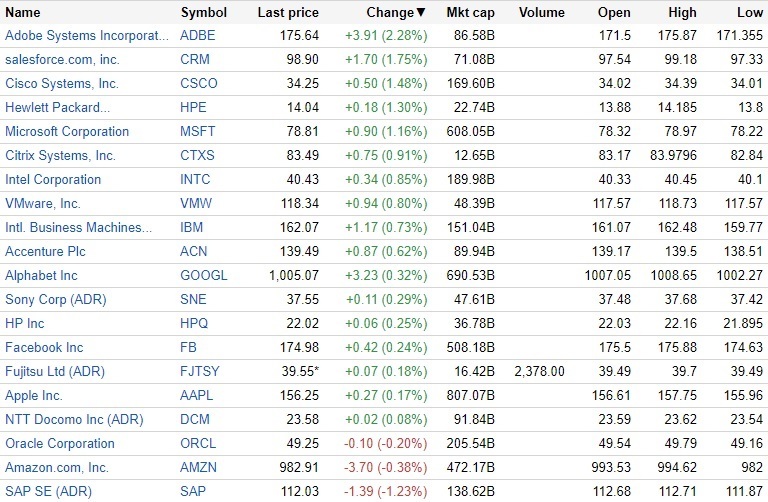Open the Apple Inc. company link

click(x=33, y=395)
